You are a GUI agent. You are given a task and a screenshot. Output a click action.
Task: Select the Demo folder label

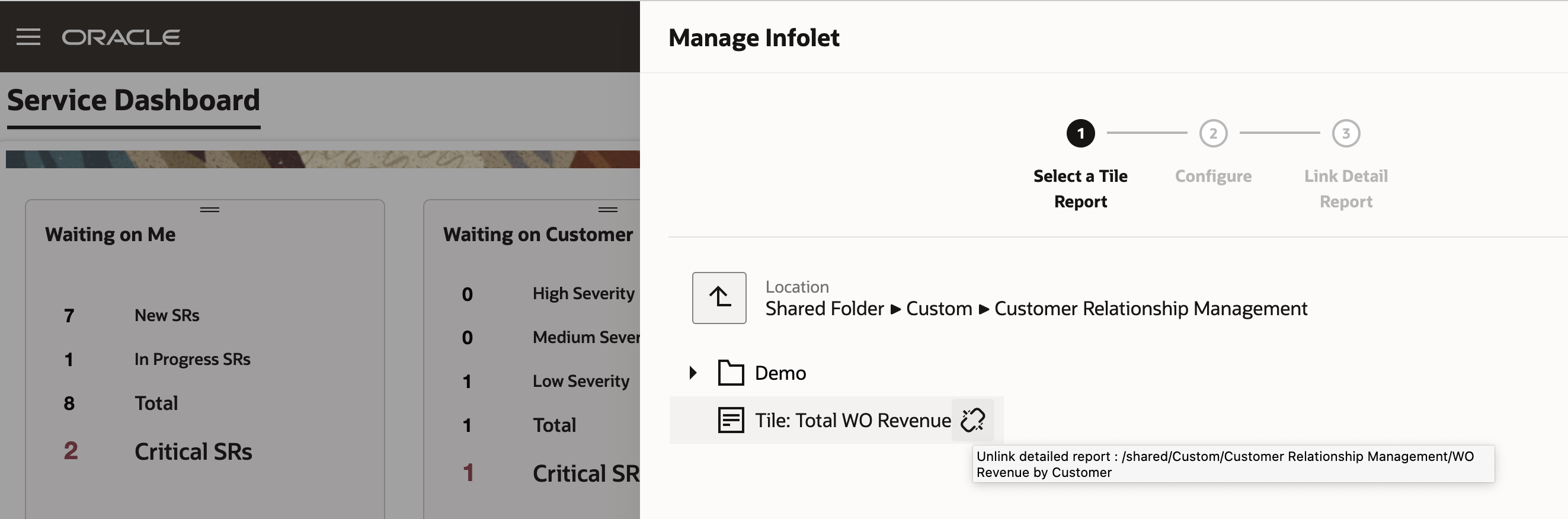(x=780, y=373)
